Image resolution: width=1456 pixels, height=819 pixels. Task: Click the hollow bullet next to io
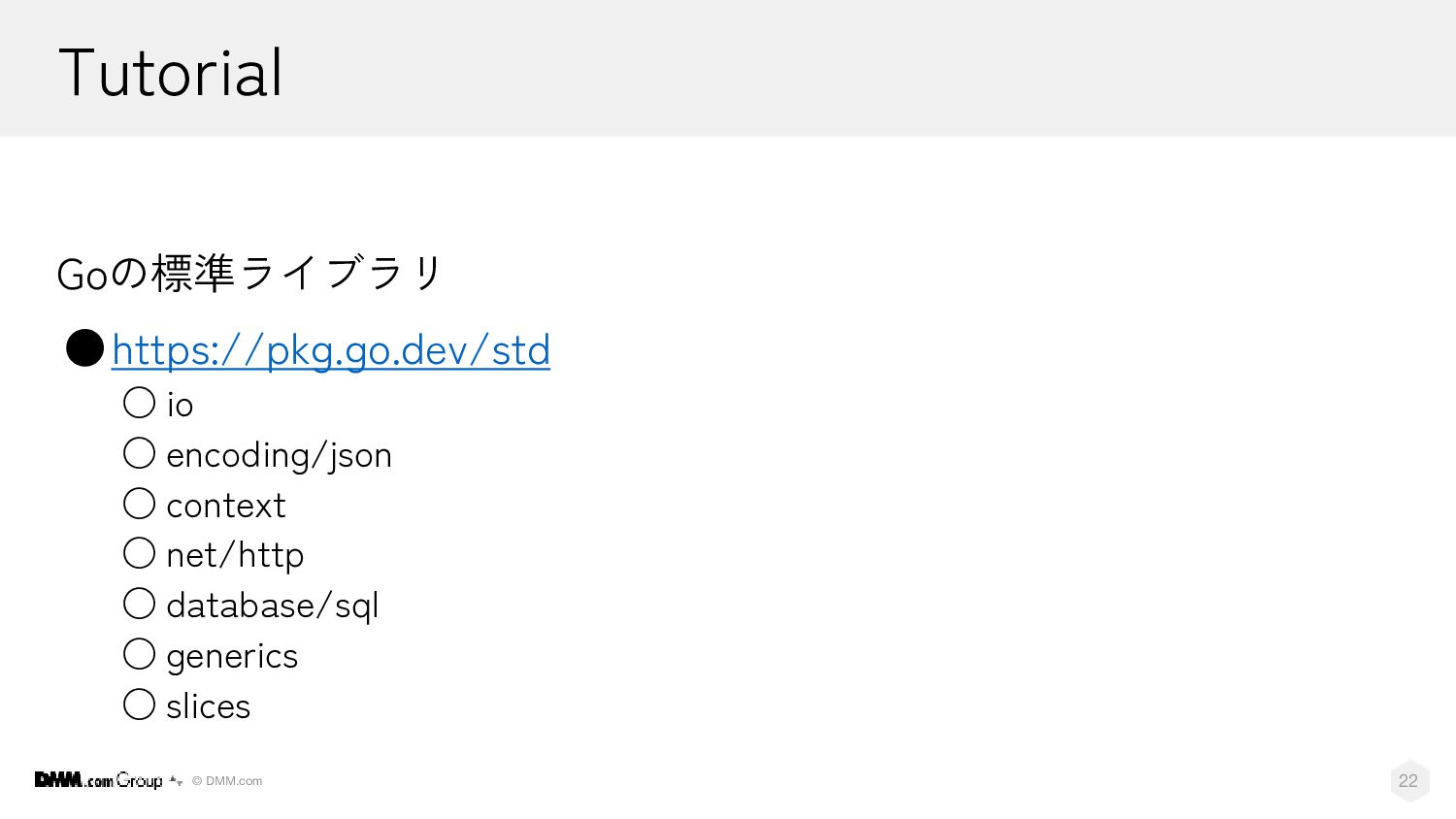(140, 403)
